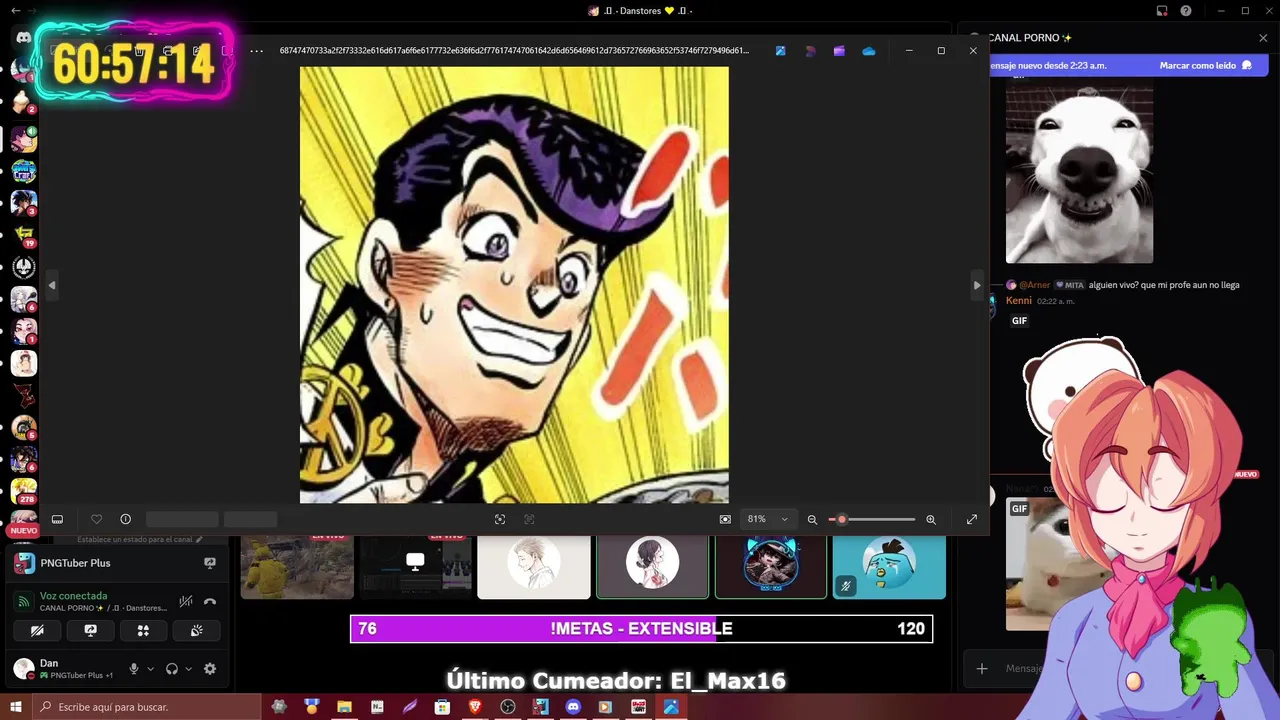
Task: Open the soundboard in the voice panel
Action: tap(196, 631)
